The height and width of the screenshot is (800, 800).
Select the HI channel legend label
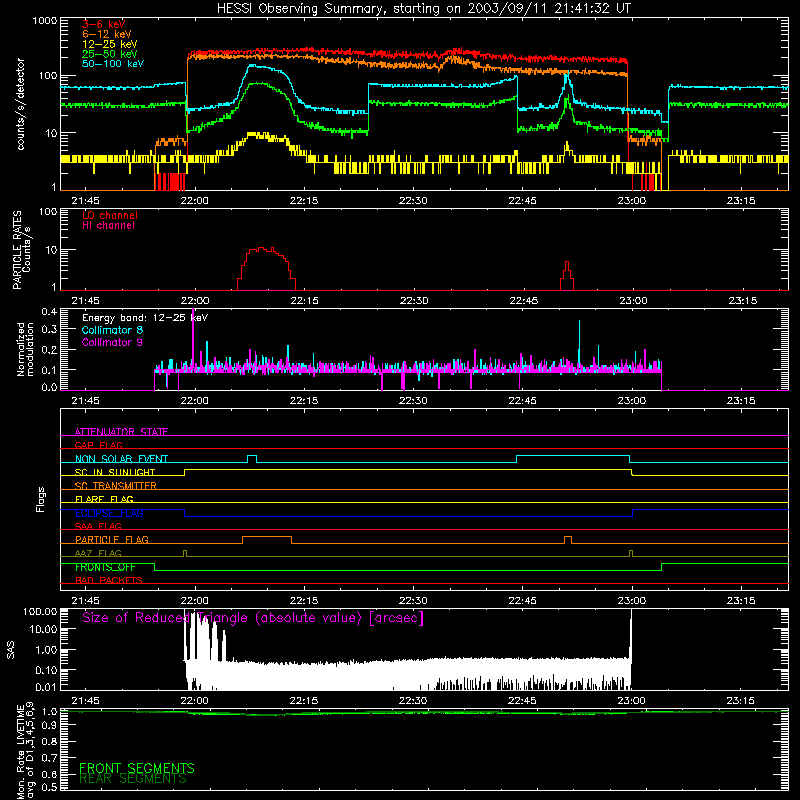(x=108, y=226)
